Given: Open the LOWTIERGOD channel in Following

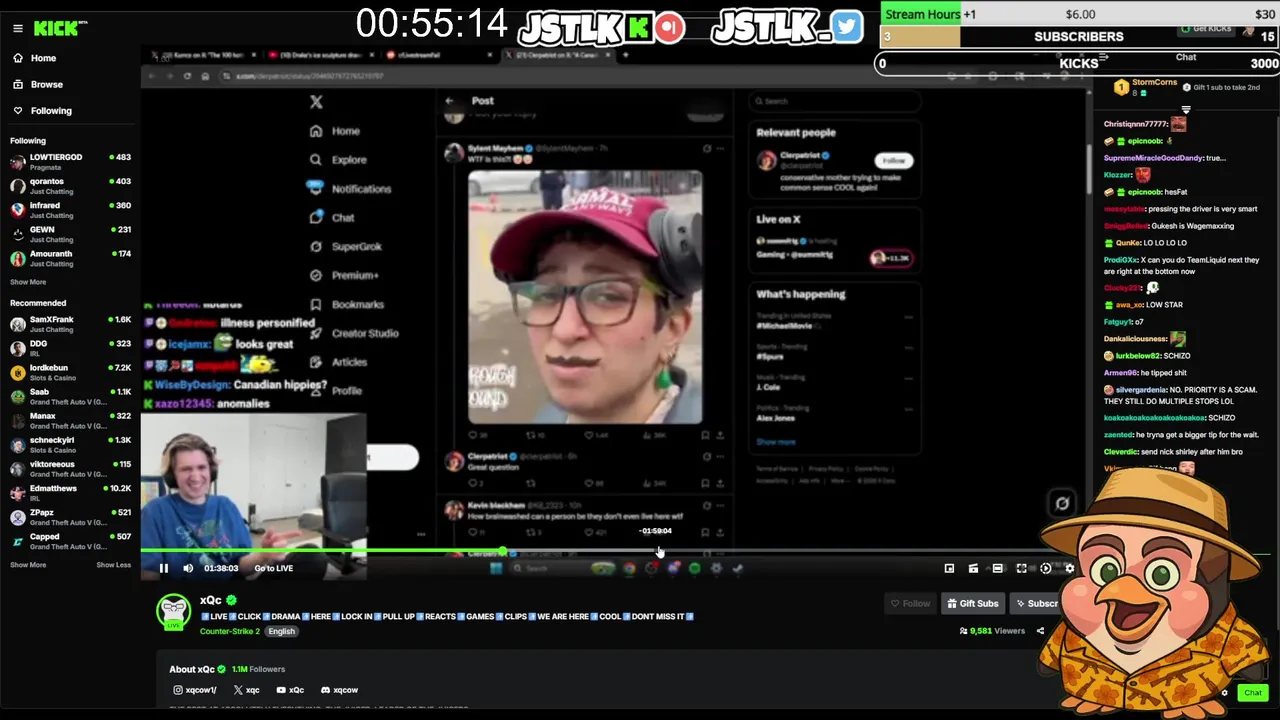Looking at the screenshot, I should pyautogui.click(x=70, y=161).
